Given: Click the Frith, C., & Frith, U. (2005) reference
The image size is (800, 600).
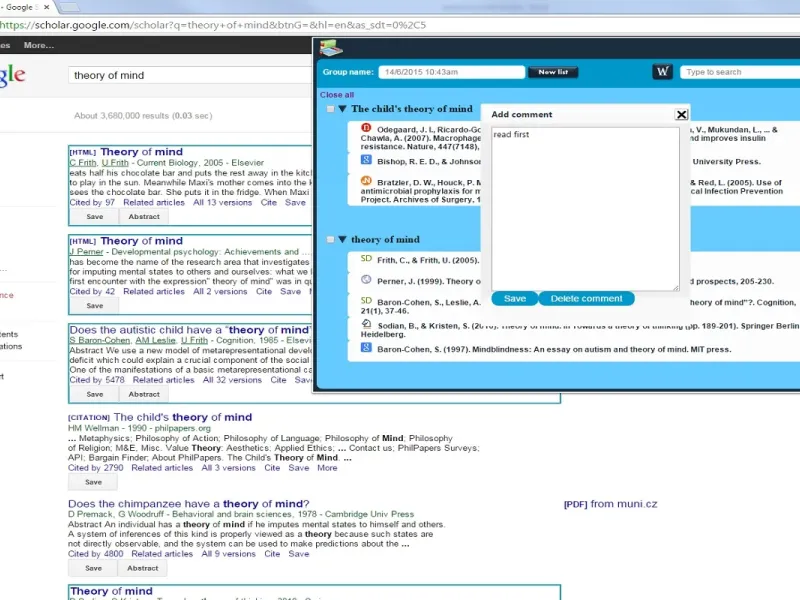Looking at the screenshot, I should pyautogui.click(x=429, y=260).
